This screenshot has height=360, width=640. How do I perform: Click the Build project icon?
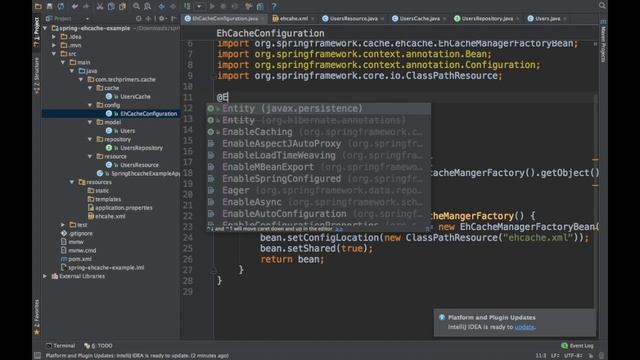[187, 6]
